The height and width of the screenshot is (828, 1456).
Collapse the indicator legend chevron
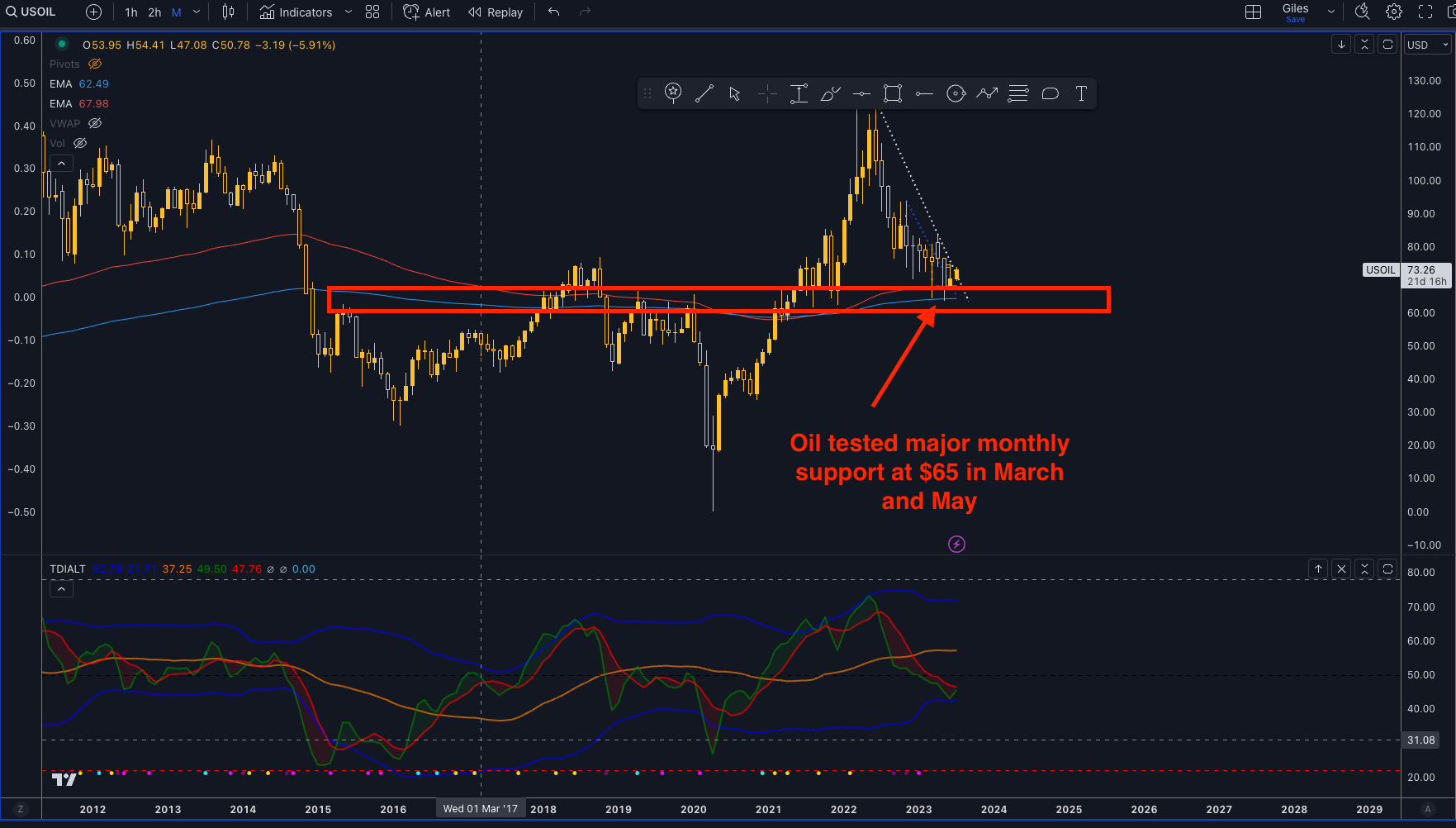point(61,164)
